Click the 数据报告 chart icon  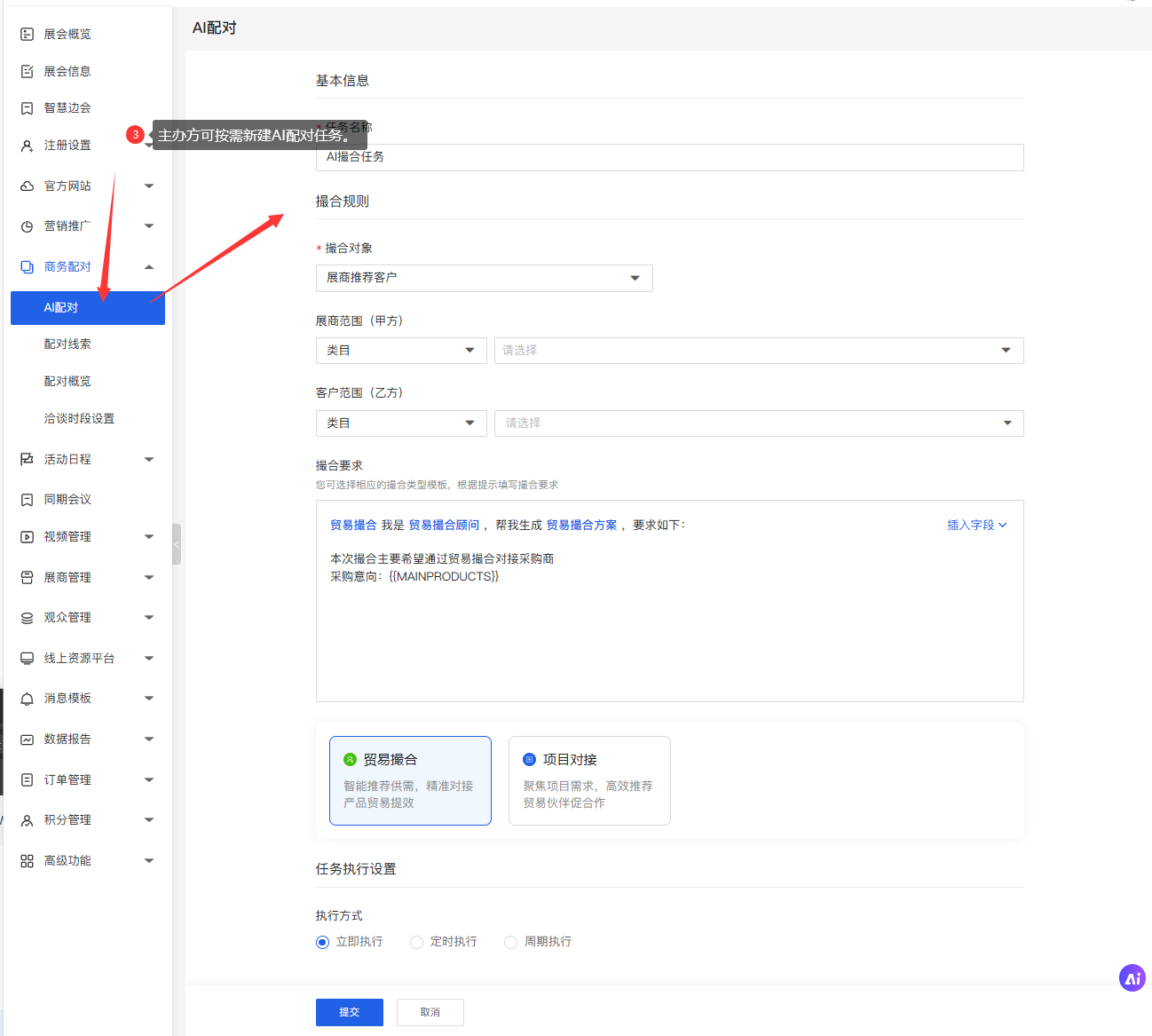click(27, 739)
